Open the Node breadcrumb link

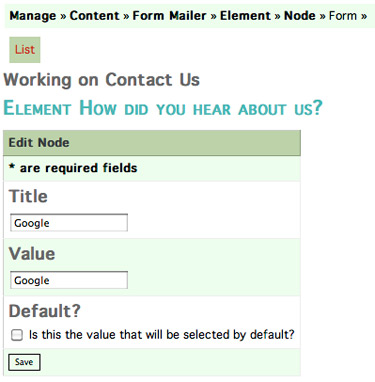(299, 16)
